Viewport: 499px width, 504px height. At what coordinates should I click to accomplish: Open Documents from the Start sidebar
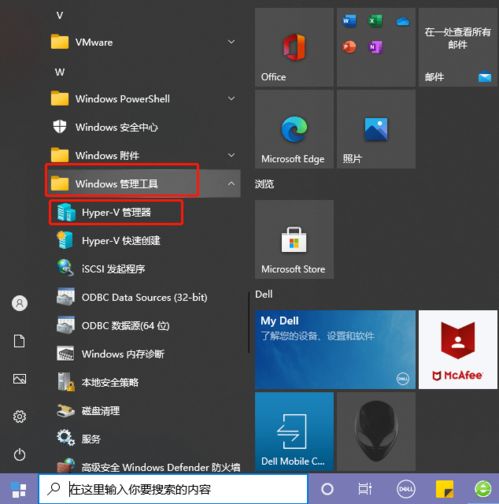coord(19,341)
